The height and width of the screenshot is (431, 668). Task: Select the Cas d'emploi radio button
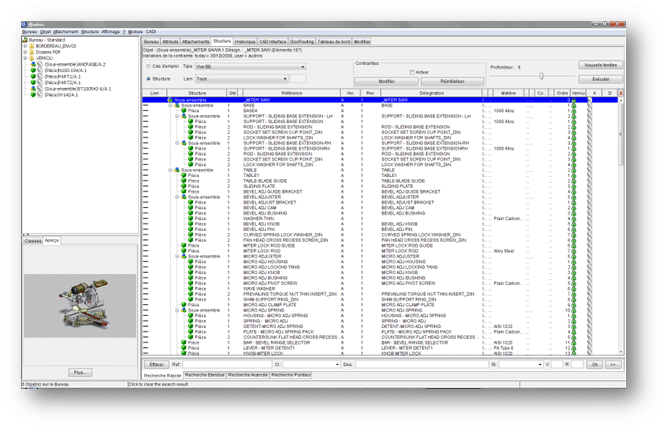tap(148, 66)
